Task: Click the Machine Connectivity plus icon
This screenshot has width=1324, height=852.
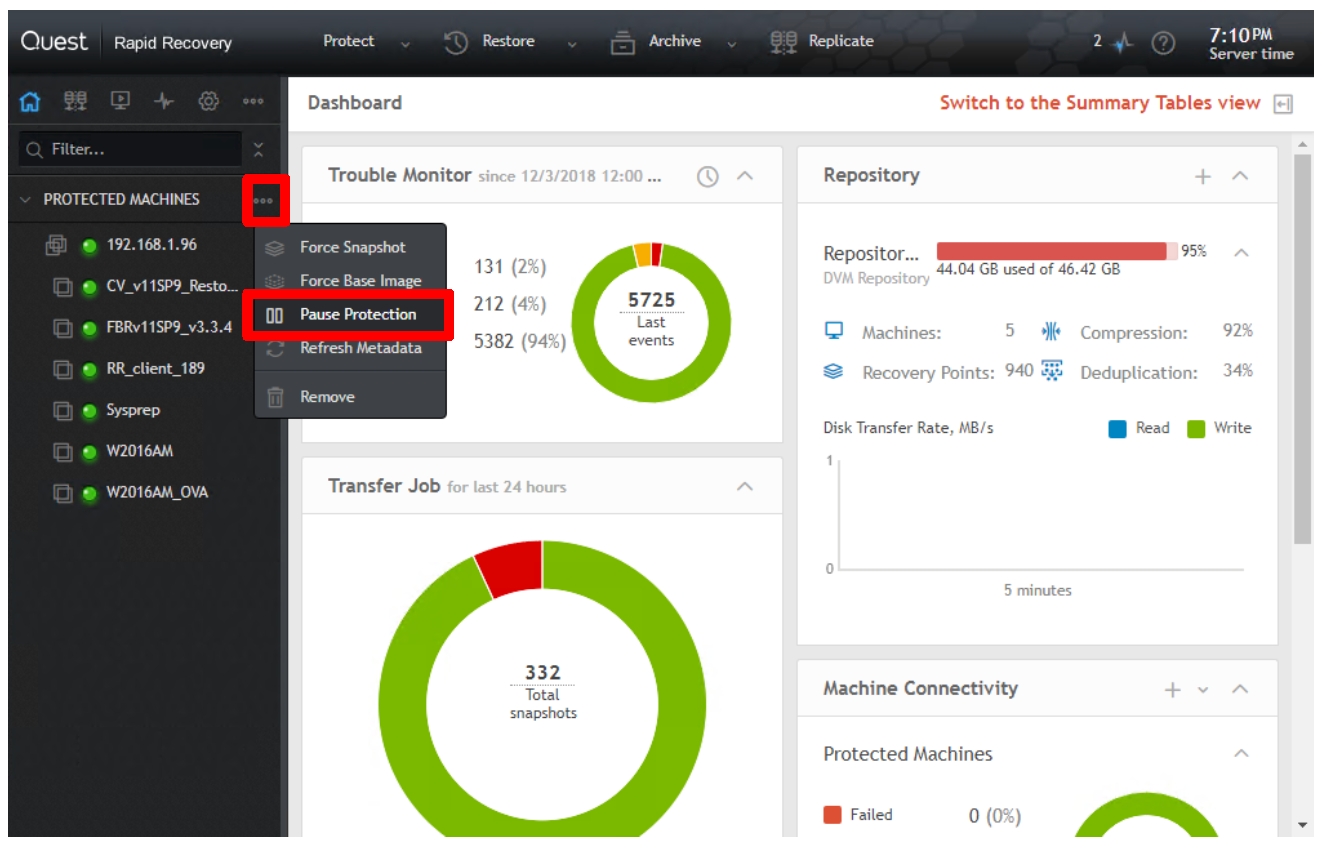Action: [x=1173, y=690]
